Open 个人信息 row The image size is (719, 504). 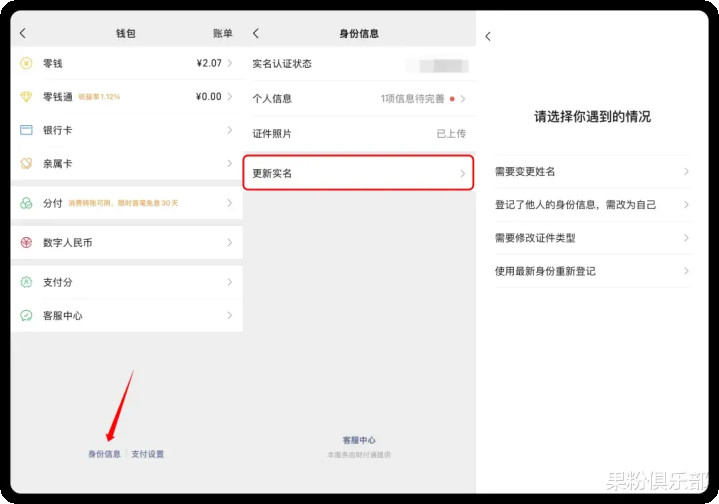[x=360, y=99]
